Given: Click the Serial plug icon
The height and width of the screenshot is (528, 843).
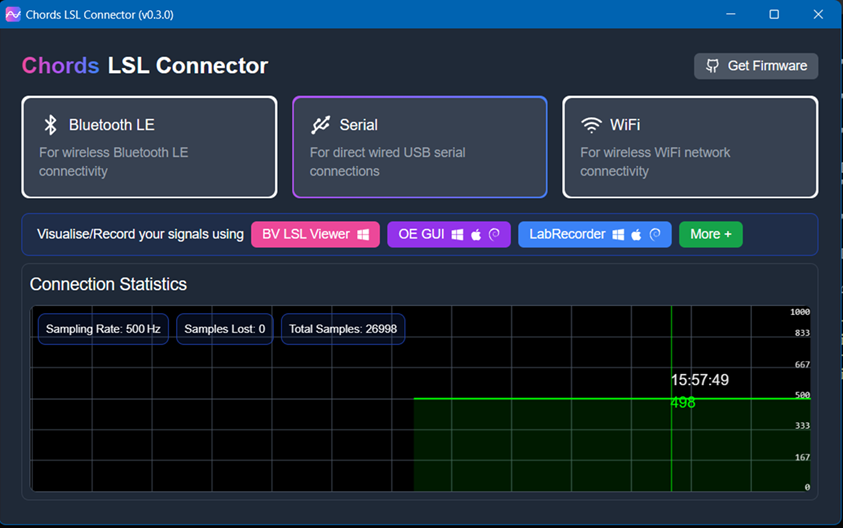Looking at the screenshot, I should pyautogui.click(x=320, y=125).
